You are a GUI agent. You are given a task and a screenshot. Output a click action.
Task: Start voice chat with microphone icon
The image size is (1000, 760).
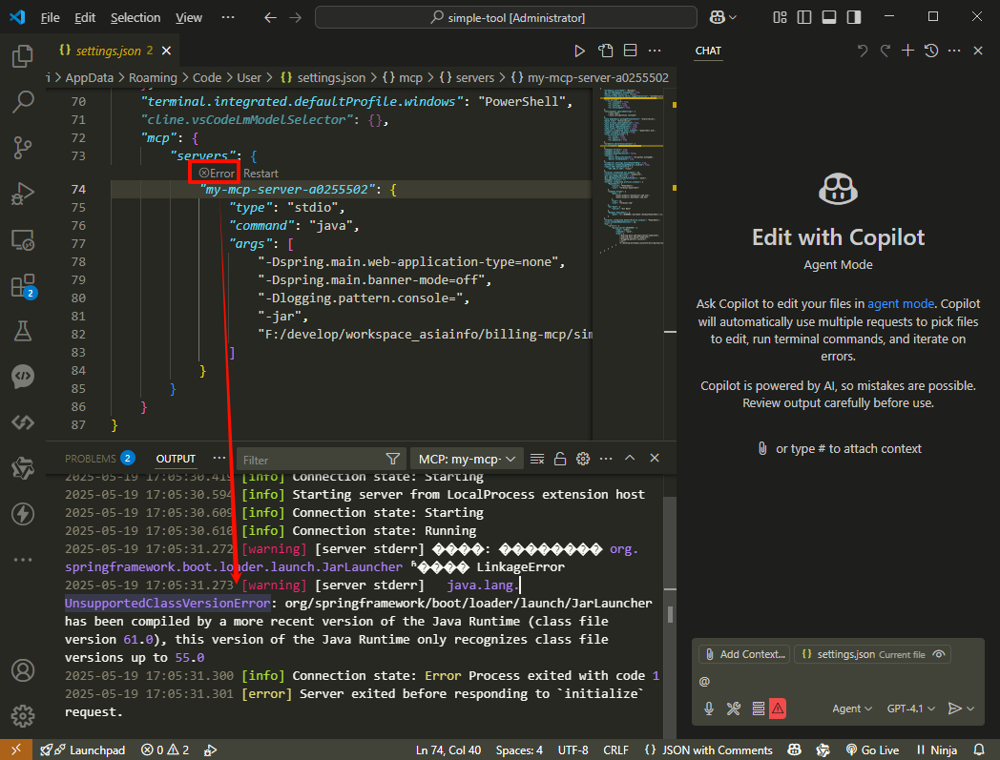coord(709,708)
